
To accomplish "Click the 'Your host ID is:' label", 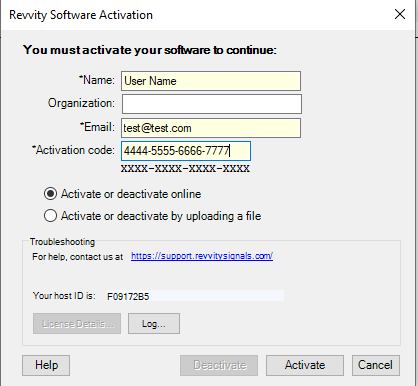I will 64,296.
